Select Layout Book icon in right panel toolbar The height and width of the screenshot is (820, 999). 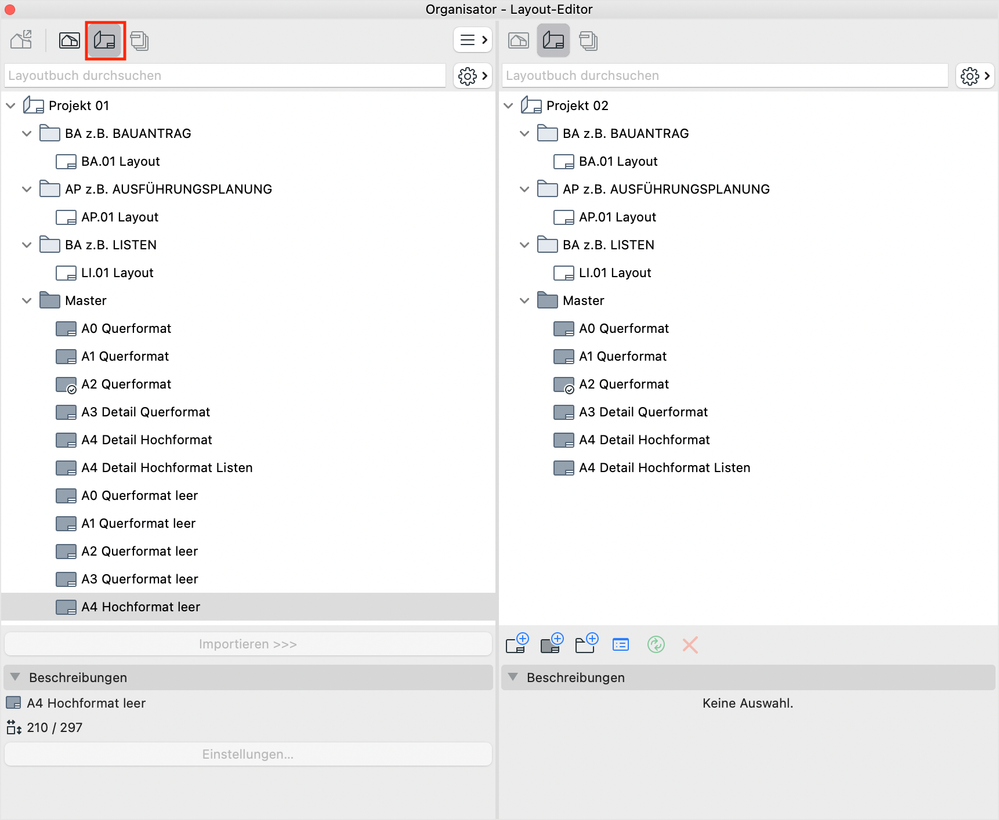coord(553,40)
